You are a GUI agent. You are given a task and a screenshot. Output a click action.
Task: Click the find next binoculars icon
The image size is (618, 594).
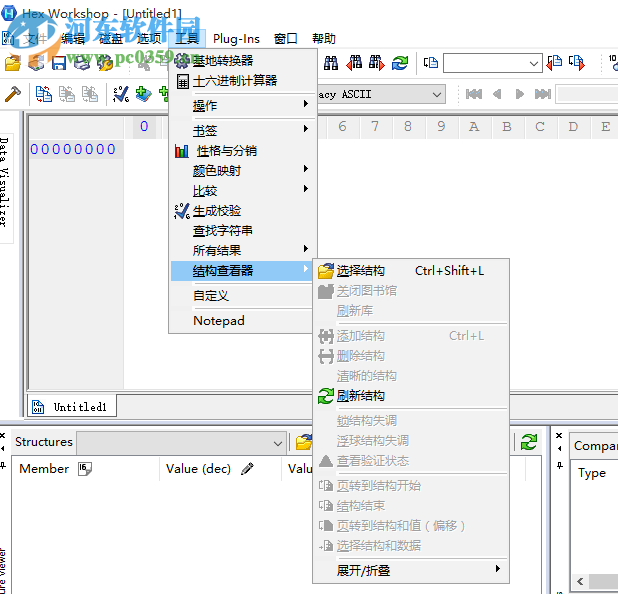point(377,63)
